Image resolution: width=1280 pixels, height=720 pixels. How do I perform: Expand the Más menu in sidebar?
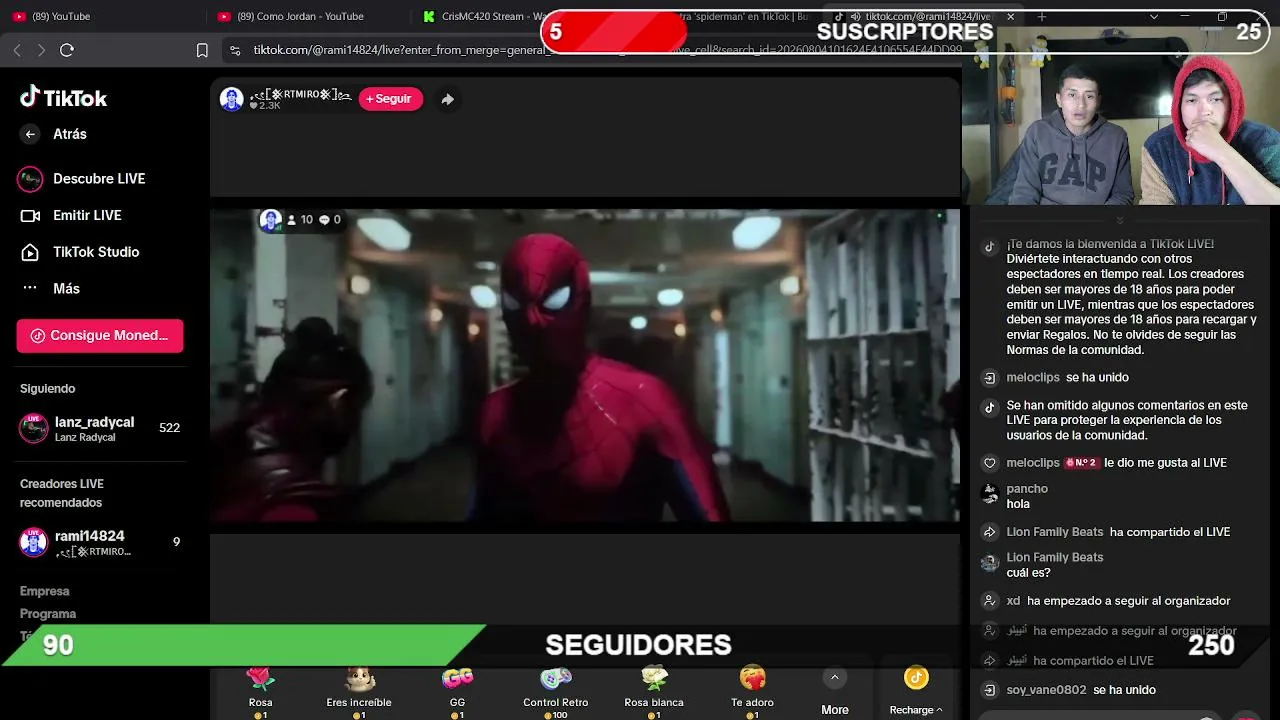pyautogui.click(x=50, y=288)
